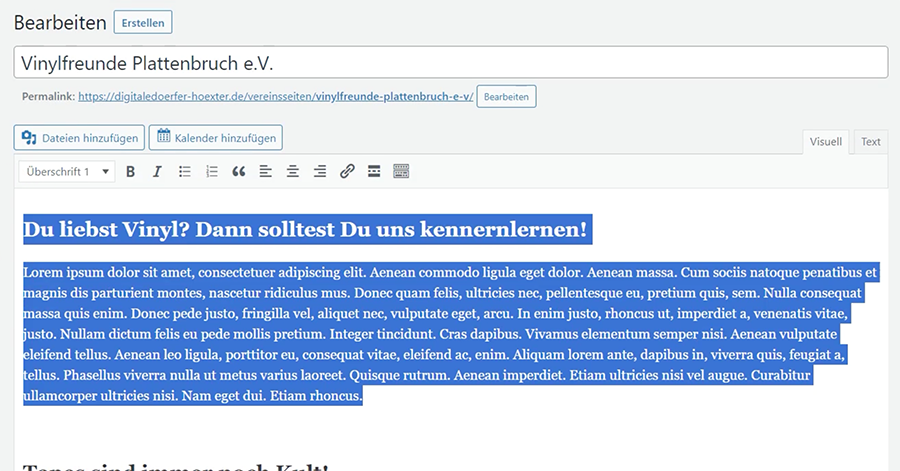The height and width of the screenshot is (471, 900).
Task: Click Dateien hinzufügen button
Action: 79,137
